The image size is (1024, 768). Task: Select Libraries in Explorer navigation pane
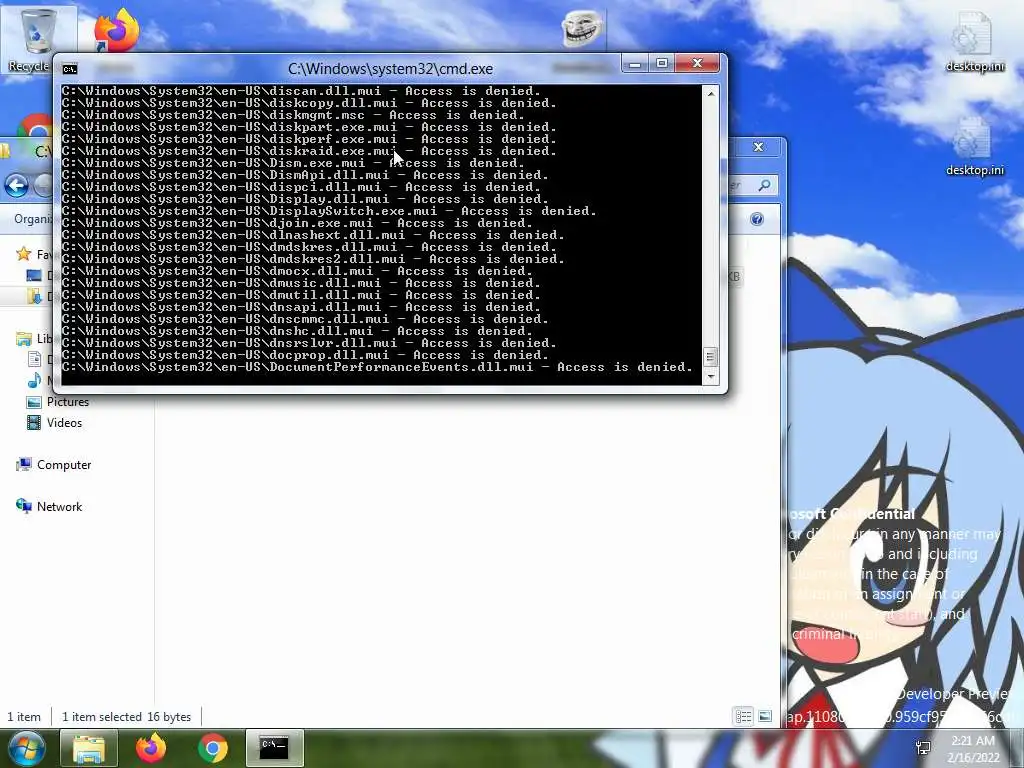tap(34, 338)
